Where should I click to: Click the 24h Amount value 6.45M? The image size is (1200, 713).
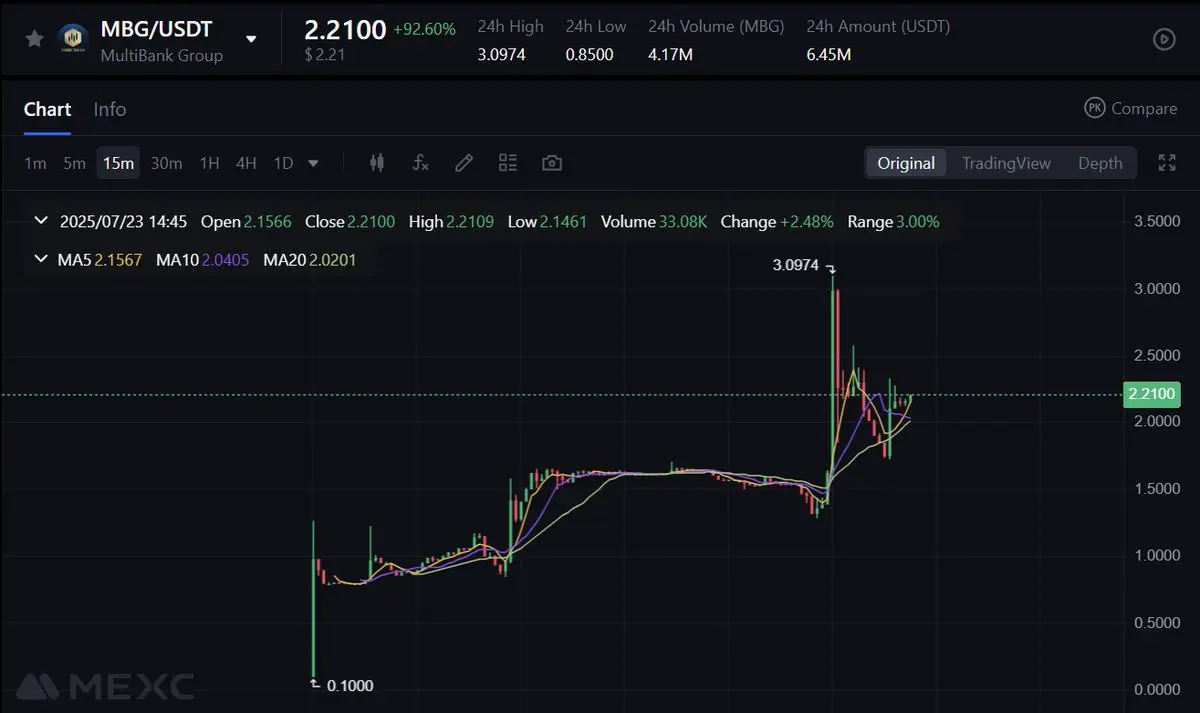tap(828, 54)
